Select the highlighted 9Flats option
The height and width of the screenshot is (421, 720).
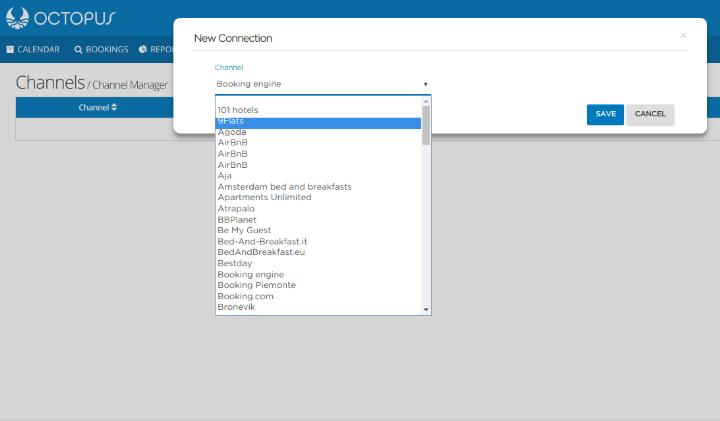(318, 121)
